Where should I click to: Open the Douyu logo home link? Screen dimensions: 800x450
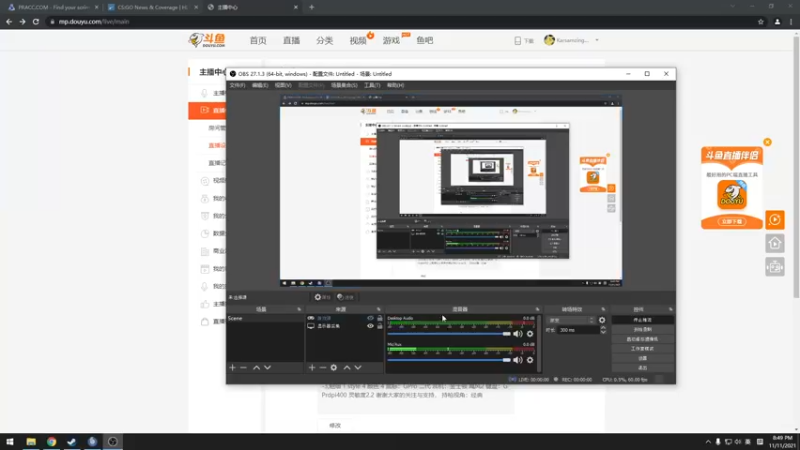[207, 40]
